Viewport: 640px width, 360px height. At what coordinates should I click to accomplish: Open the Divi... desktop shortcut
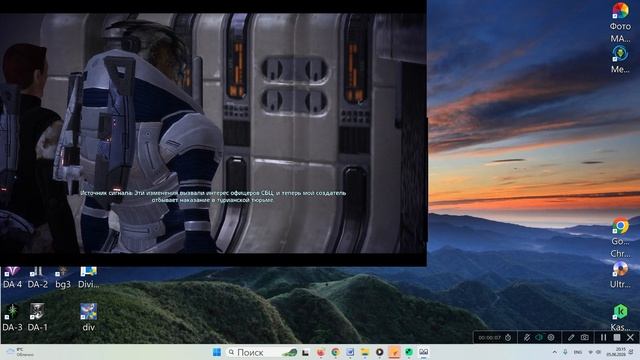(x=89, y=278)
